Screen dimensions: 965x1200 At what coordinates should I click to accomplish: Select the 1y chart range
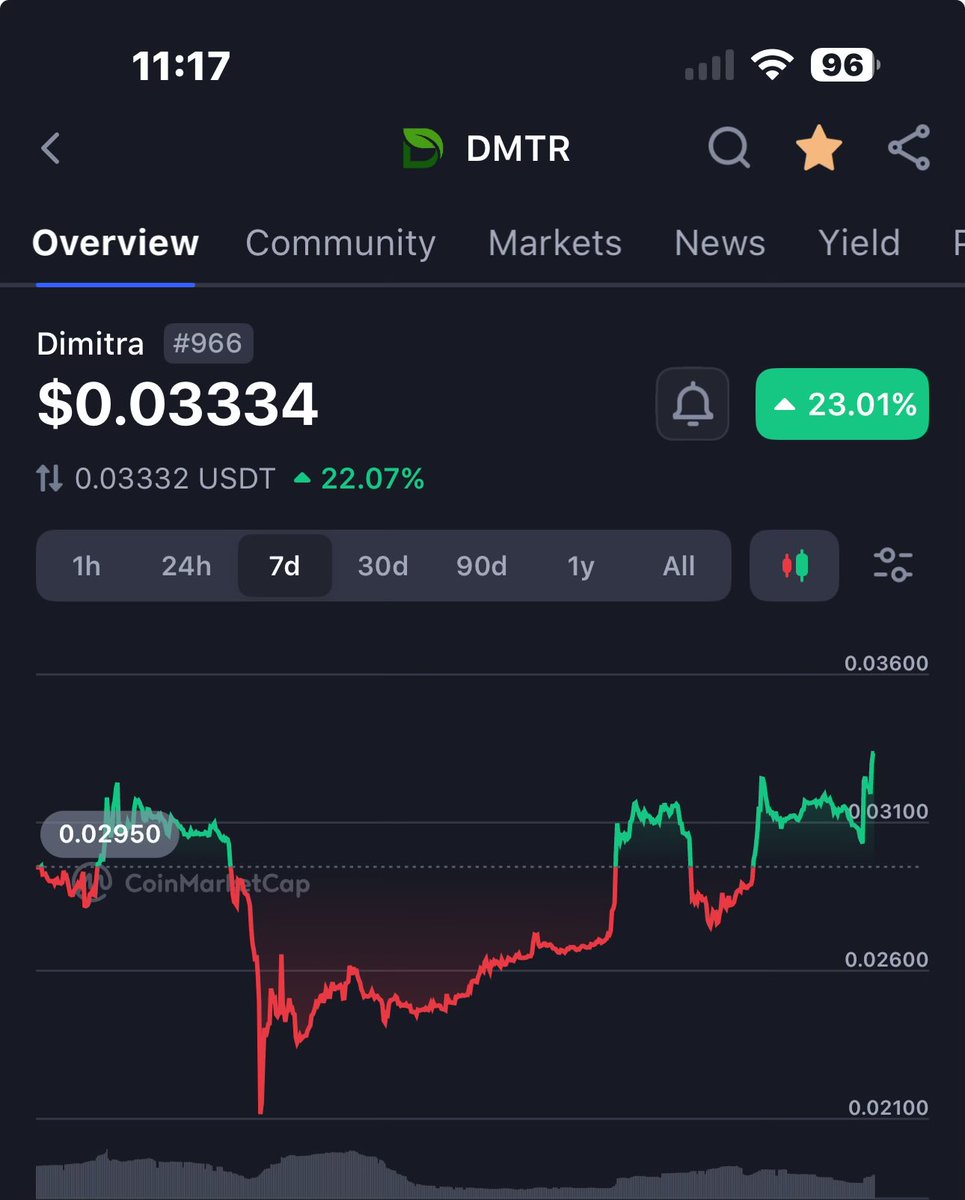pyautogui.click(x=580, y=566)
